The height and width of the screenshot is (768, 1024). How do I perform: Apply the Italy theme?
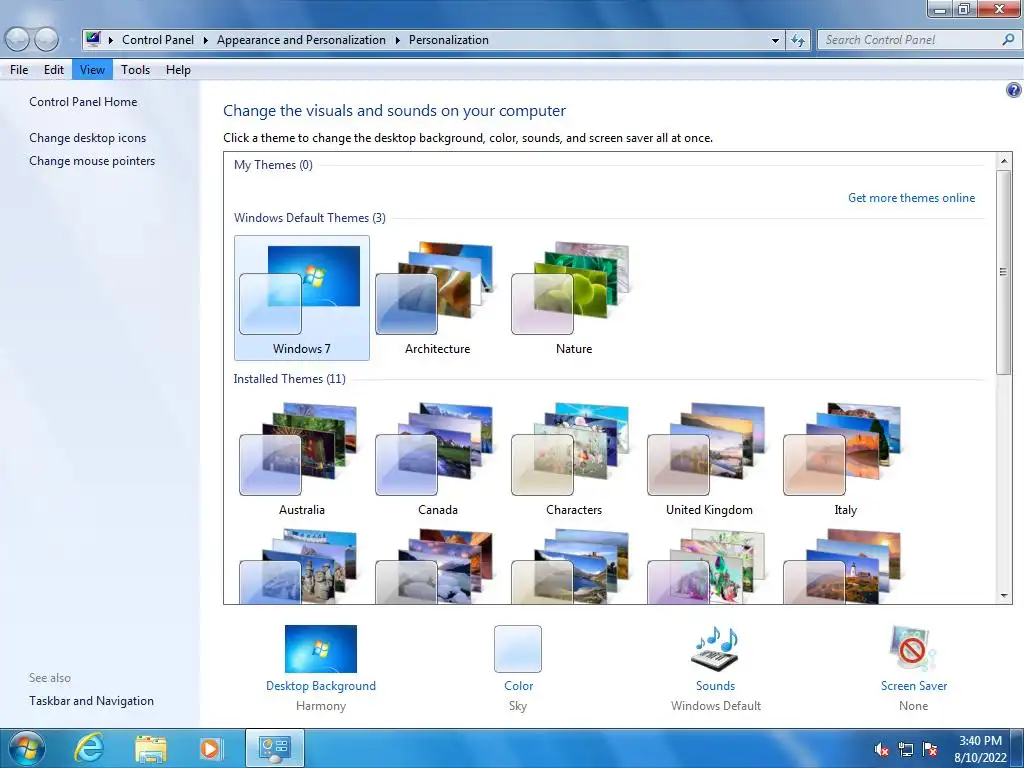tap(845, 459)
